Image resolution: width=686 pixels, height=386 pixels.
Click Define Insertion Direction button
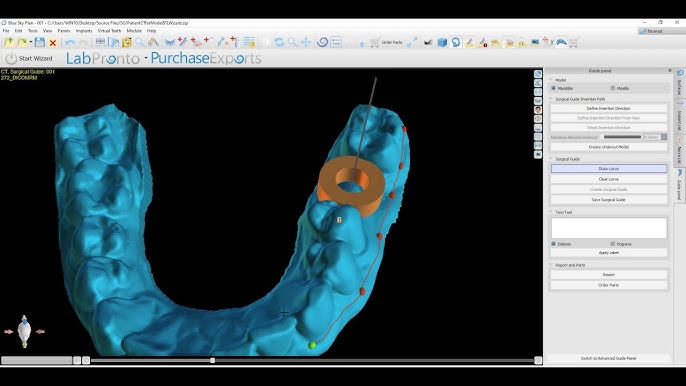609,108
